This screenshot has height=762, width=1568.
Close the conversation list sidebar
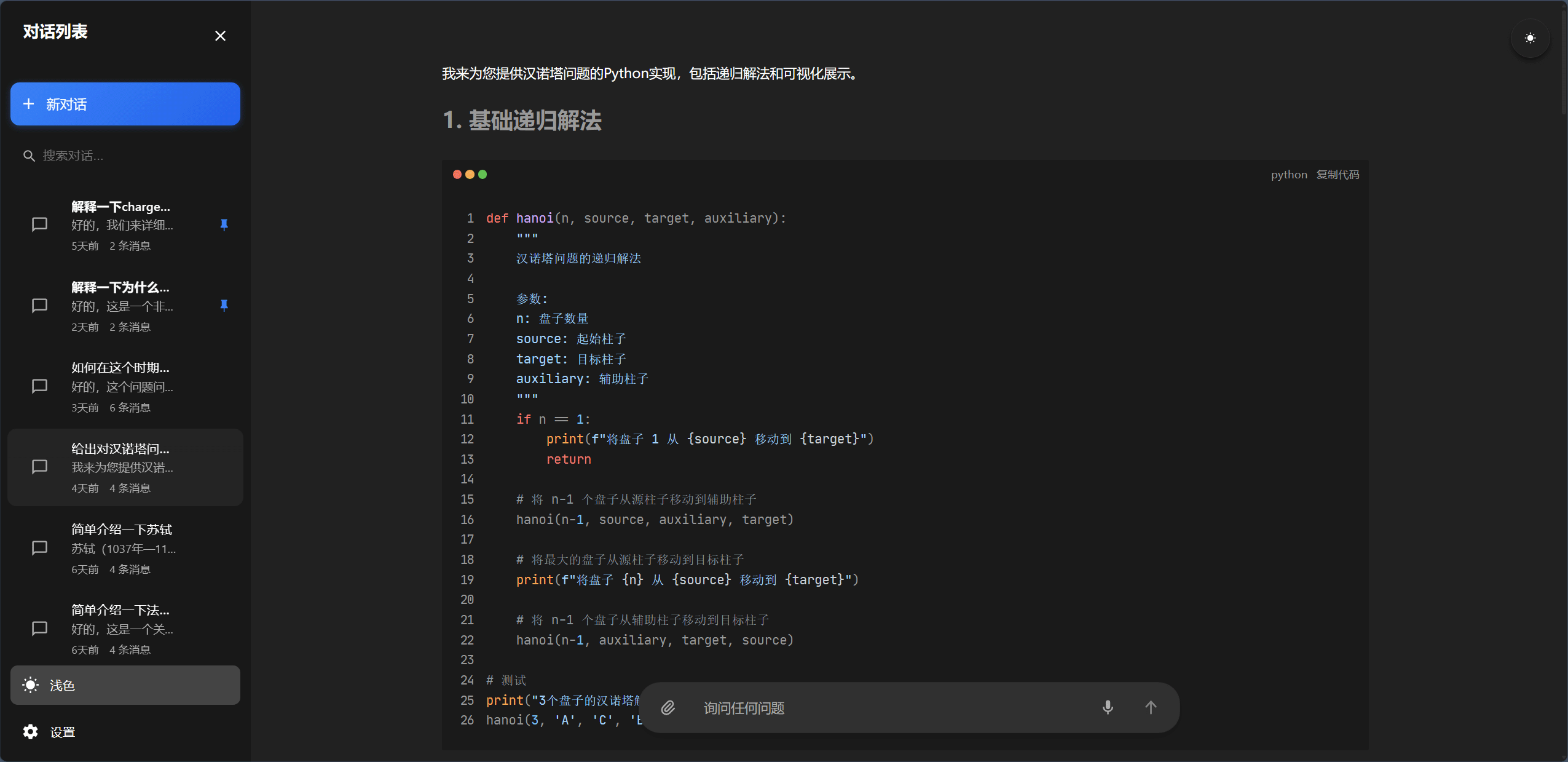click(x=220, y=36)
